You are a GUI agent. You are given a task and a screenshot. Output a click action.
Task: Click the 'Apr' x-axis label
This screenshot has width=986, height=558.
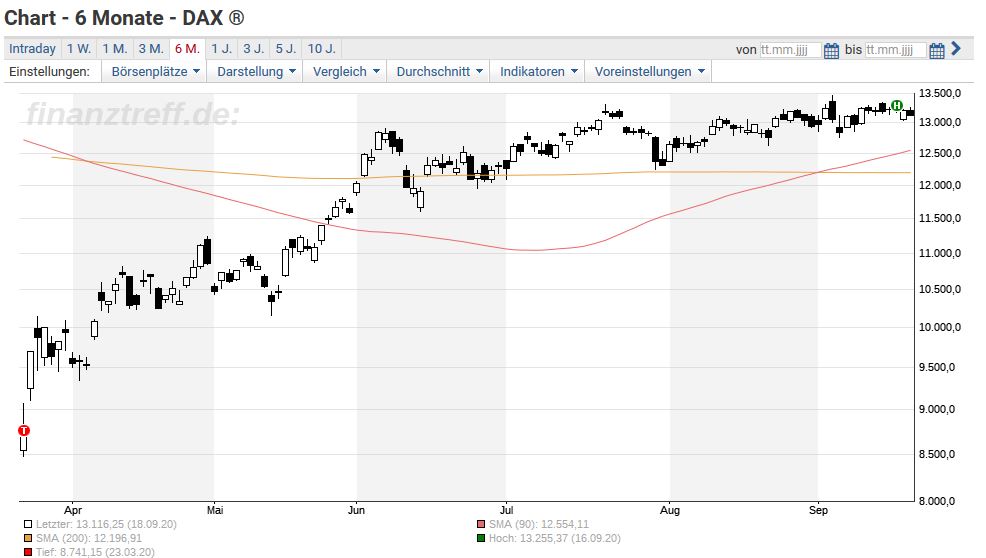[73, 510]
